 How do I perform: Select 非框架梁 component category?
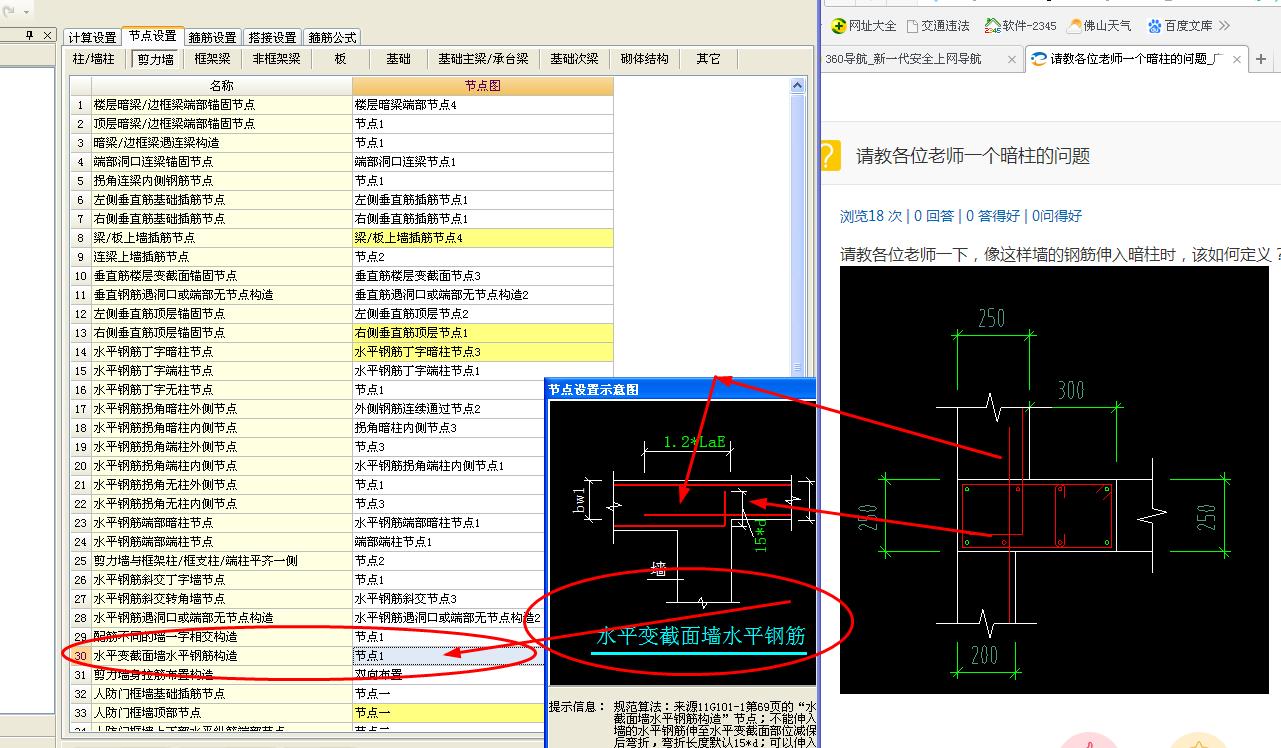point(276,59)
